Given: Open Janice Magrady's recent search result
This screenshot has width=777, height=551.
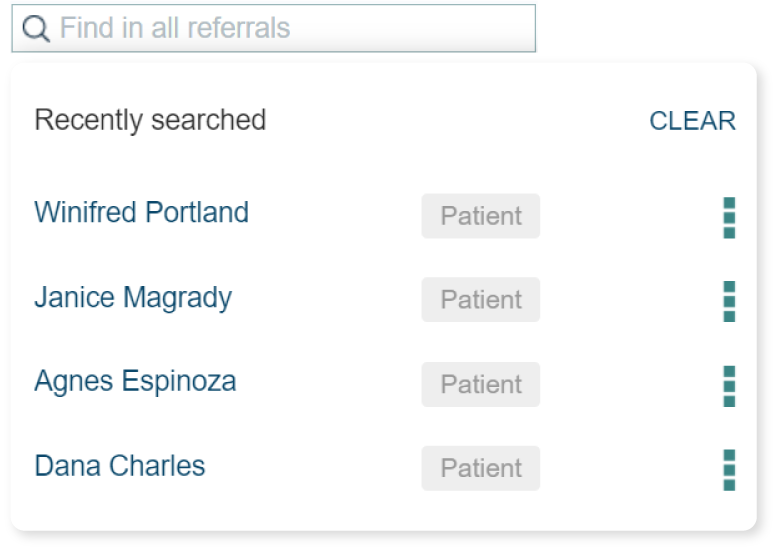Looking at the screenshot, I should (x=133, y=298).
